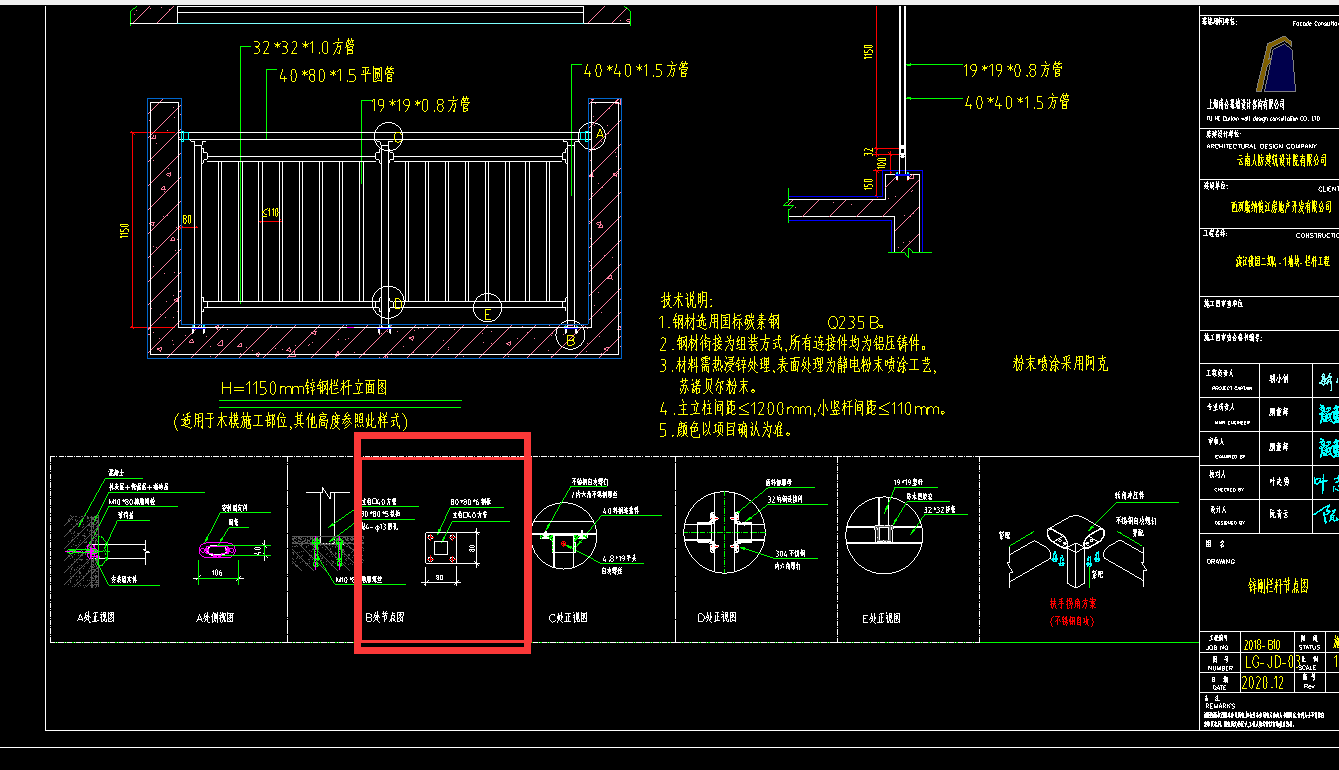Pick detail callout bubble E on elevation
Image resolution: width=1339 pixels, height=770 pixels.
487,309
